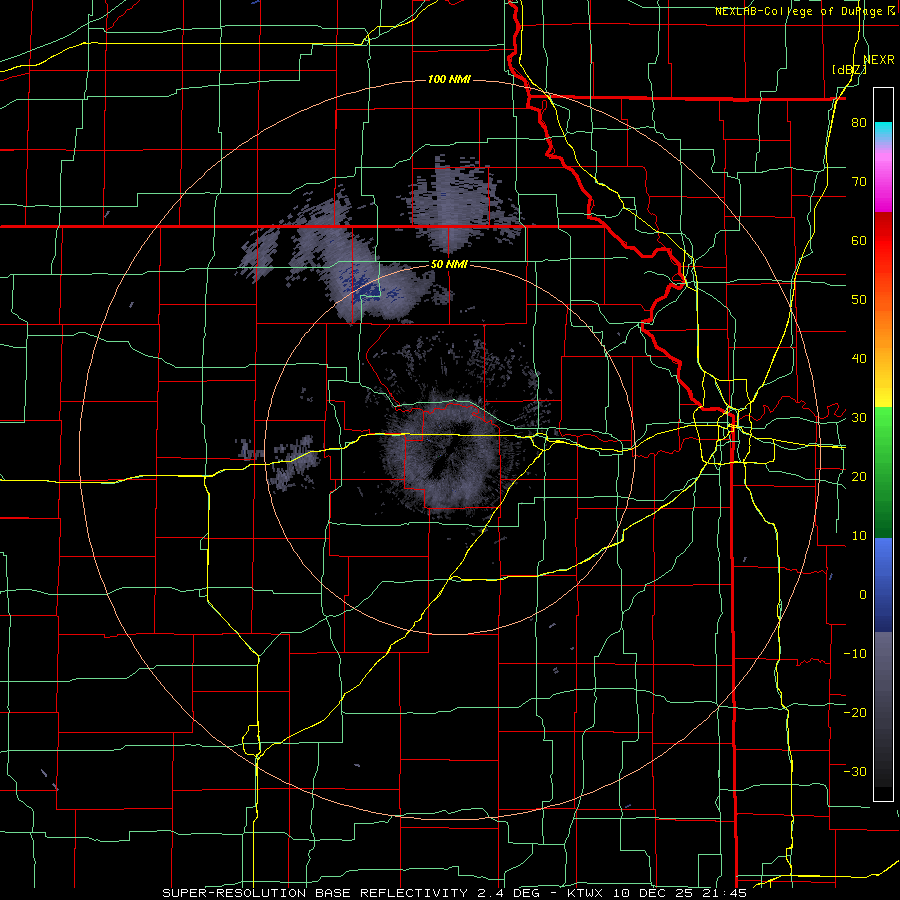Image resolution: width=900 pixels, height=900 pixels.
Task: Click the 10 value on the dBZ scale
Action: 859,536
